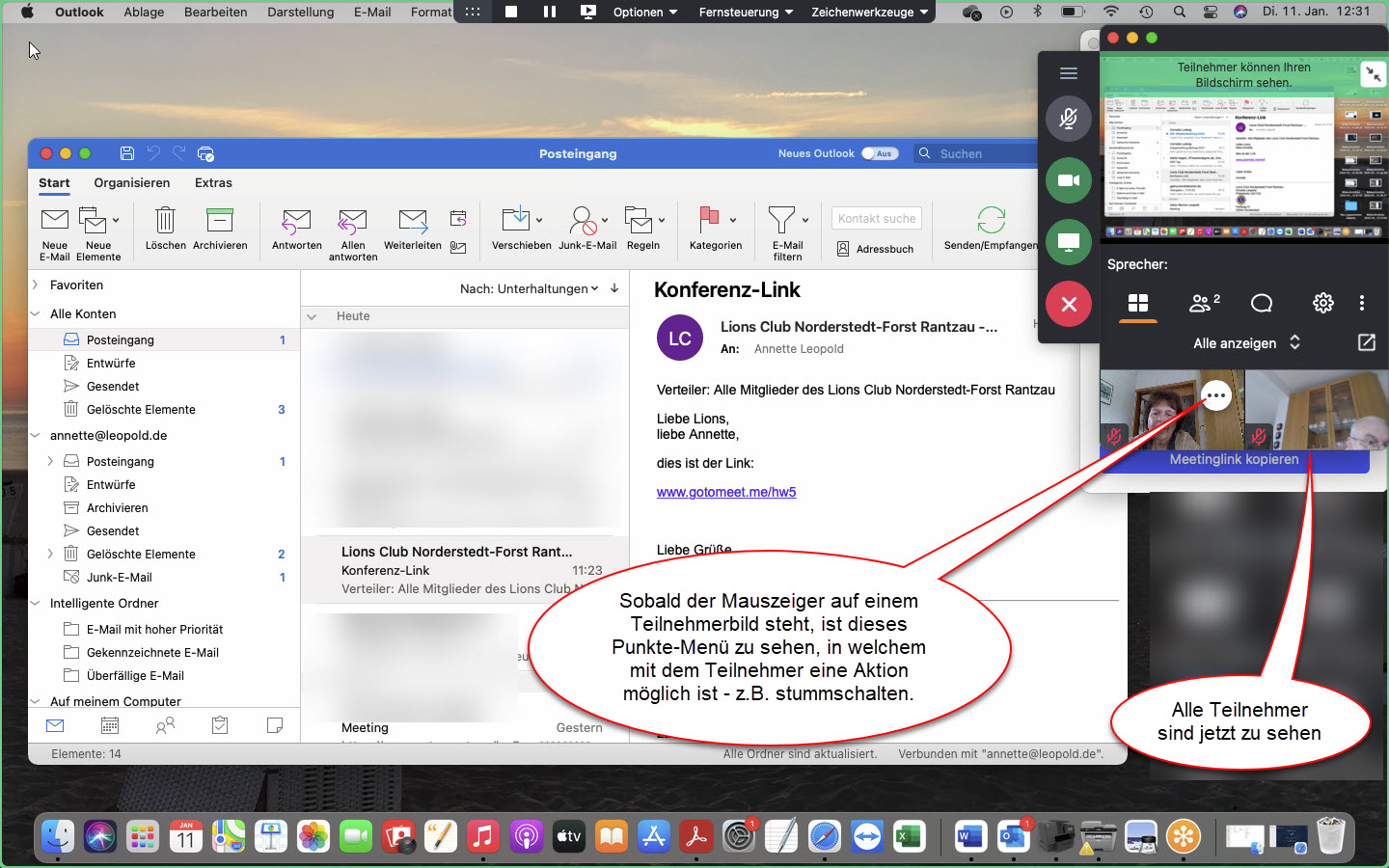Click Allen antworten to reply all
This screenshot has height=868, width=1389.
click(353, 234)
